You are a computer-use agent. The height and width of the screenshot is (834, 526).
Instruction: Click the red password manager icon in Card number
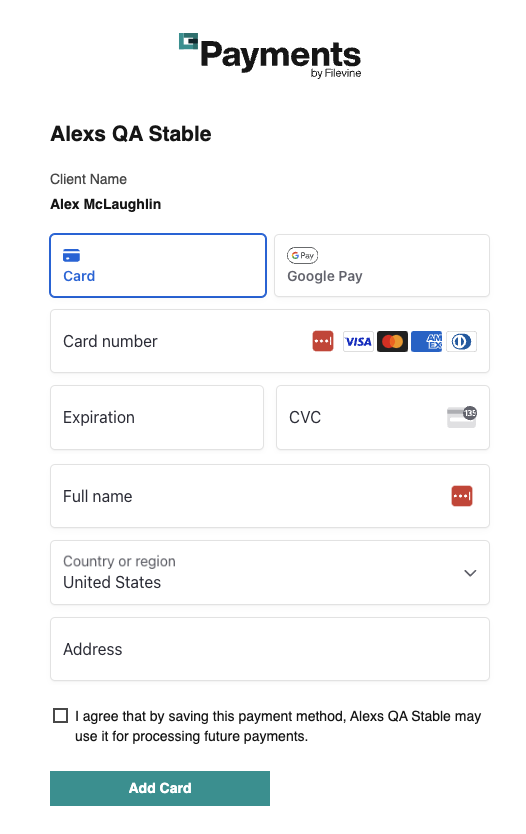coord(323,341)
